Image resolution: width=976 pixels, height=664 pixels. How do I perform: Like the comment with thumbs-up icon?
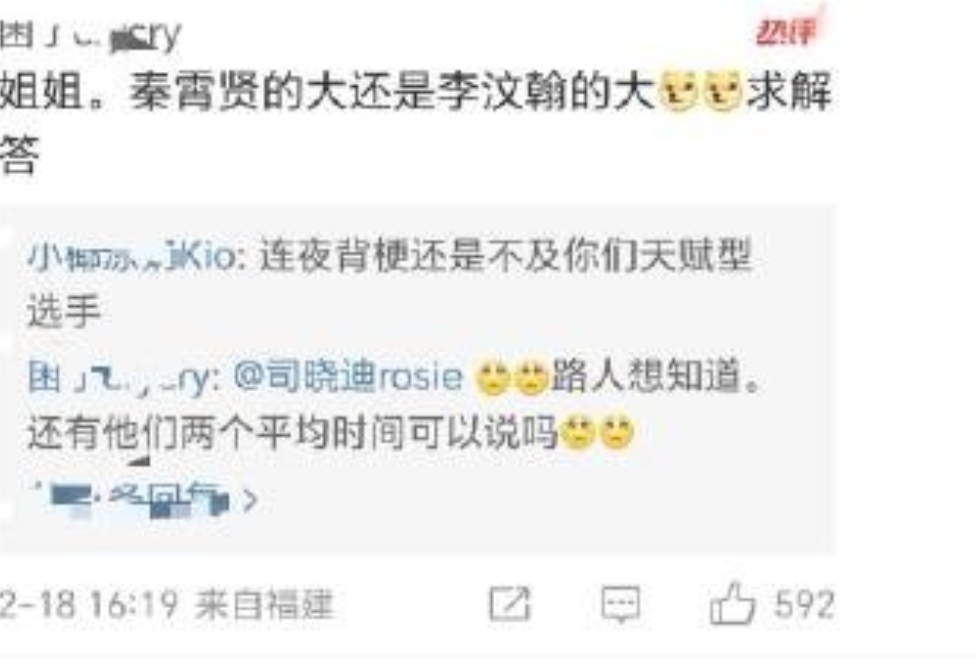click(732, 602)
